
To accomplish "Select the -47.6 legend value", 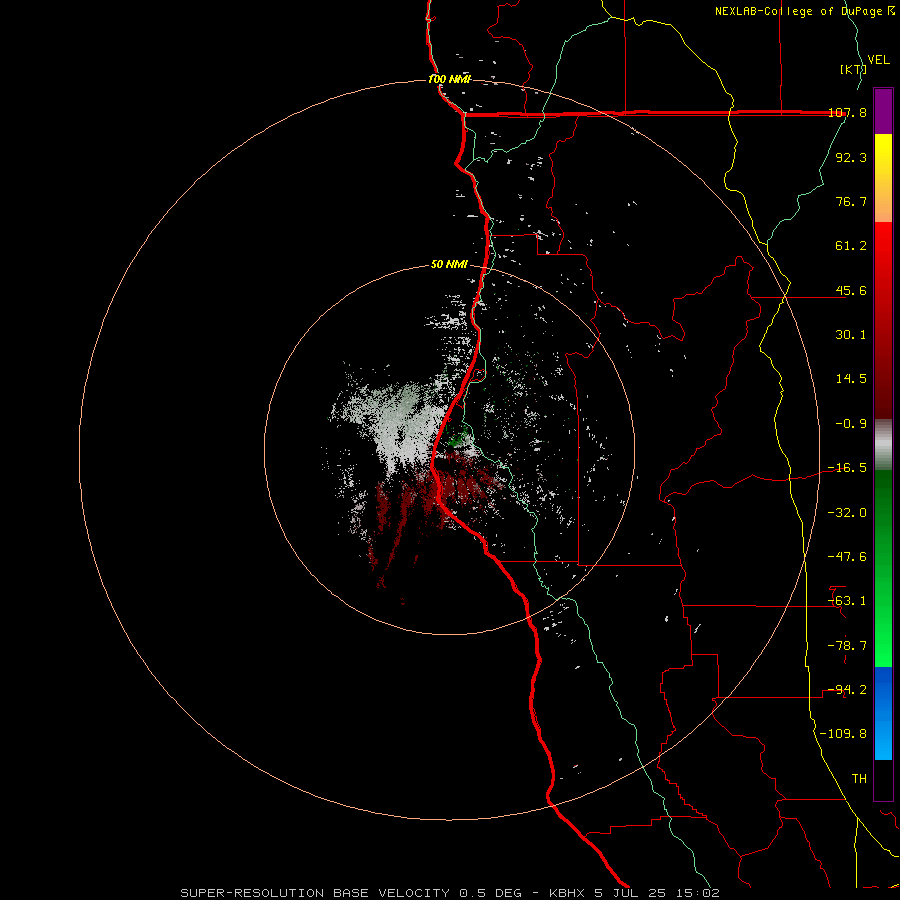I will pos(847,557).
